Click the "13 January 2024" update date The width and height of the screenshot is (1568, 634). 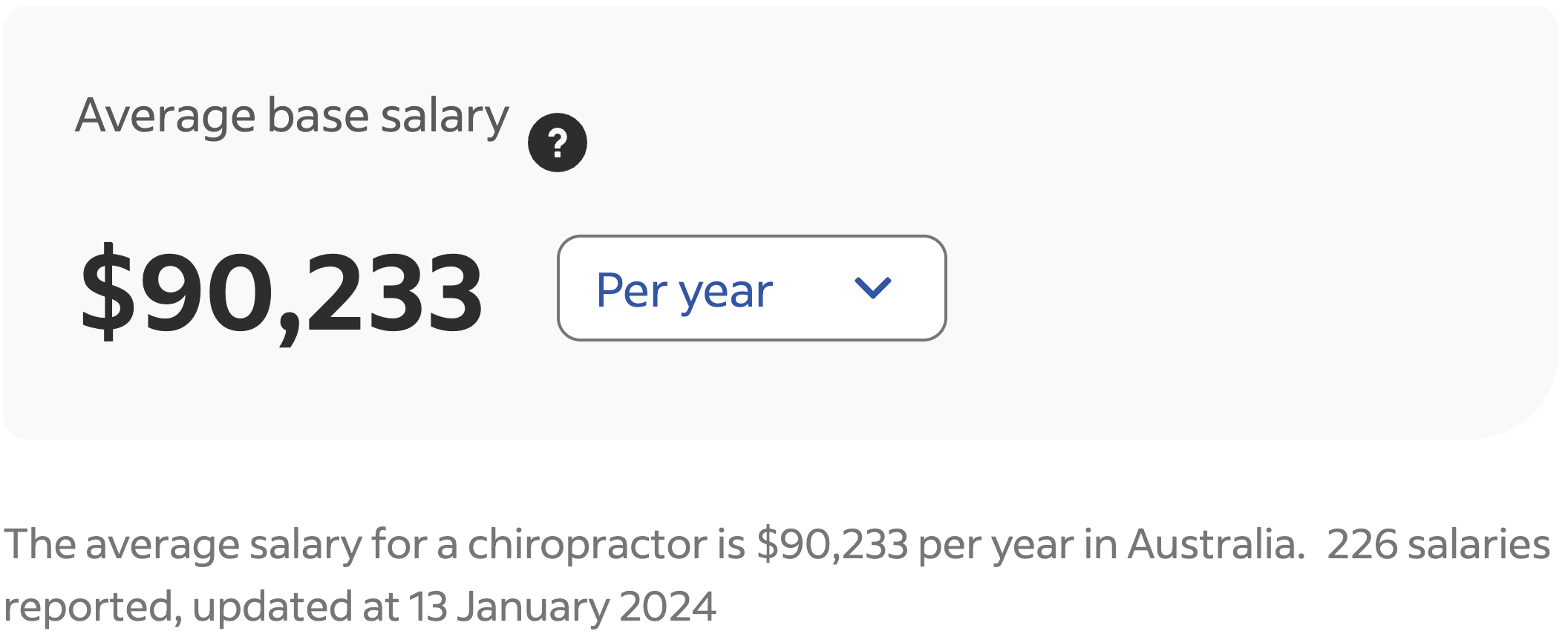(562, 607)
